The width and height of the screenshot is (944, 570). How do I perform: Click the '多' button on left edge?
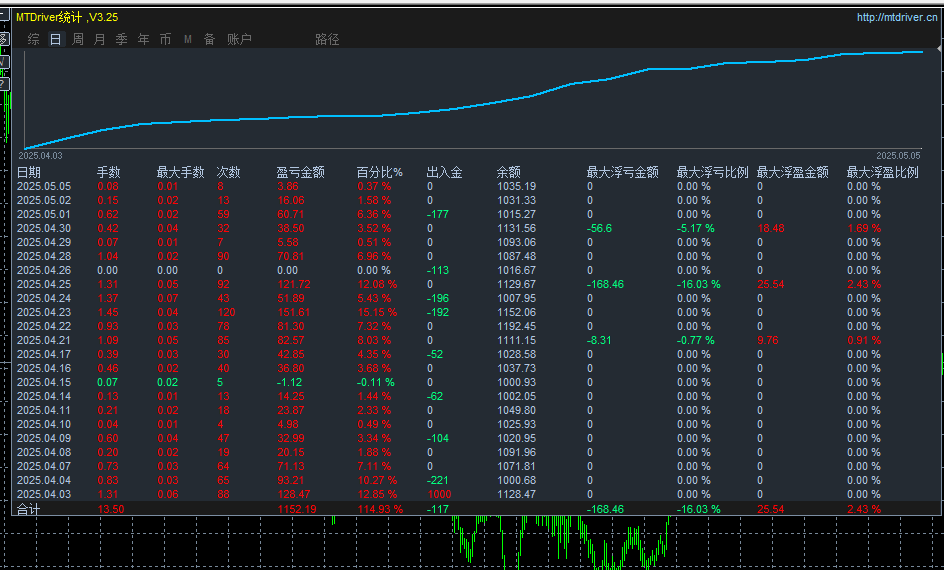(x=4, y=40)
